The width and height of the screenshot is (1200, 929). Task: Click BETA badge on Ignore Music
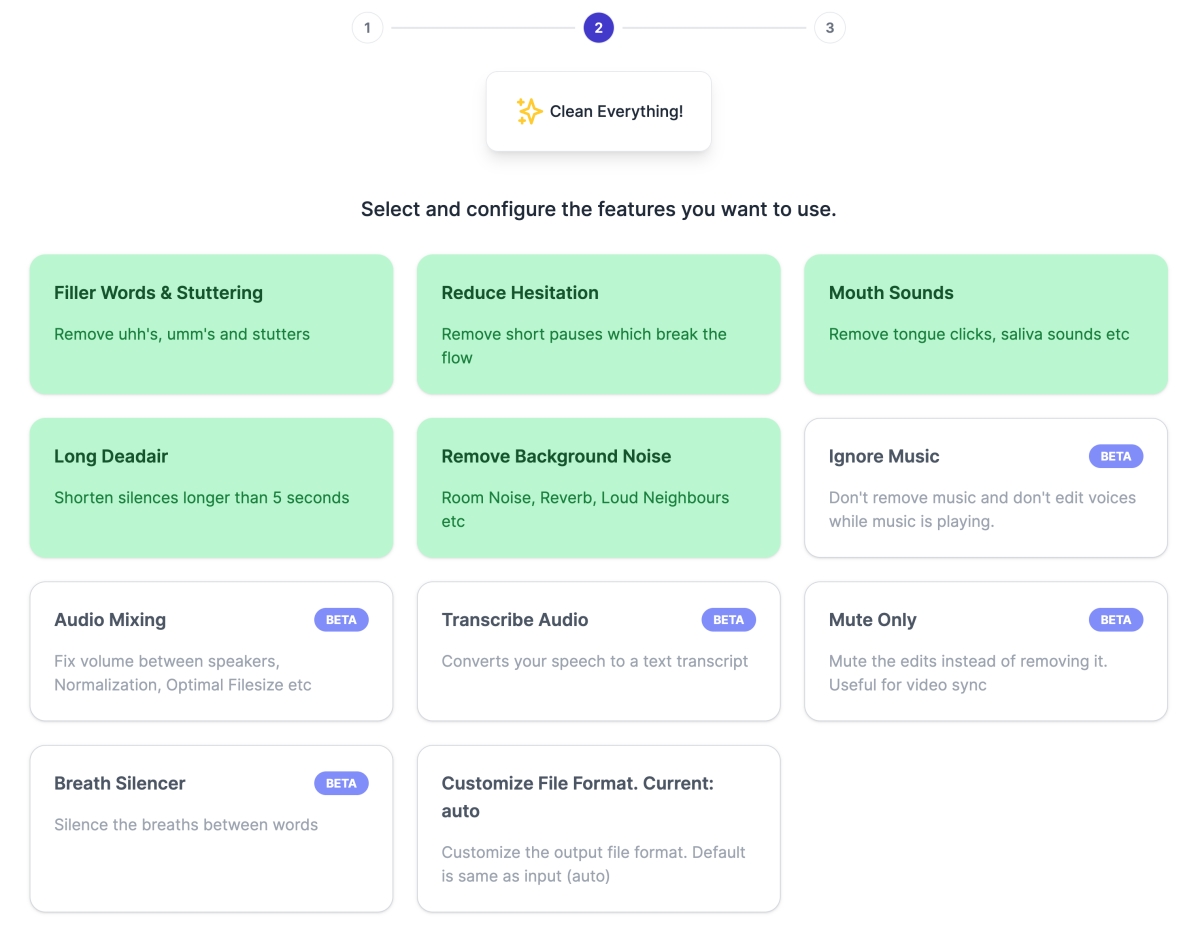1115,456
